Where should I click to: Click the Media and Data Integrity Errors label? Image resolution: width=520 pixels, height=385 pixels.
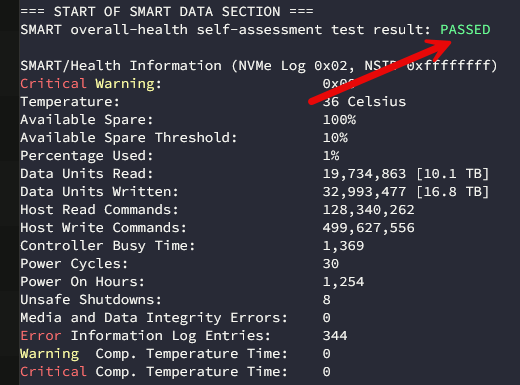[x=154, y=318]
